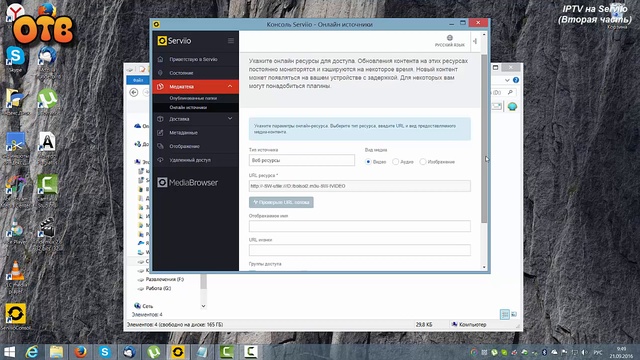640x360 pixels.
Task: Click the URL иконки input field
Action: click(x=360, y=250)
